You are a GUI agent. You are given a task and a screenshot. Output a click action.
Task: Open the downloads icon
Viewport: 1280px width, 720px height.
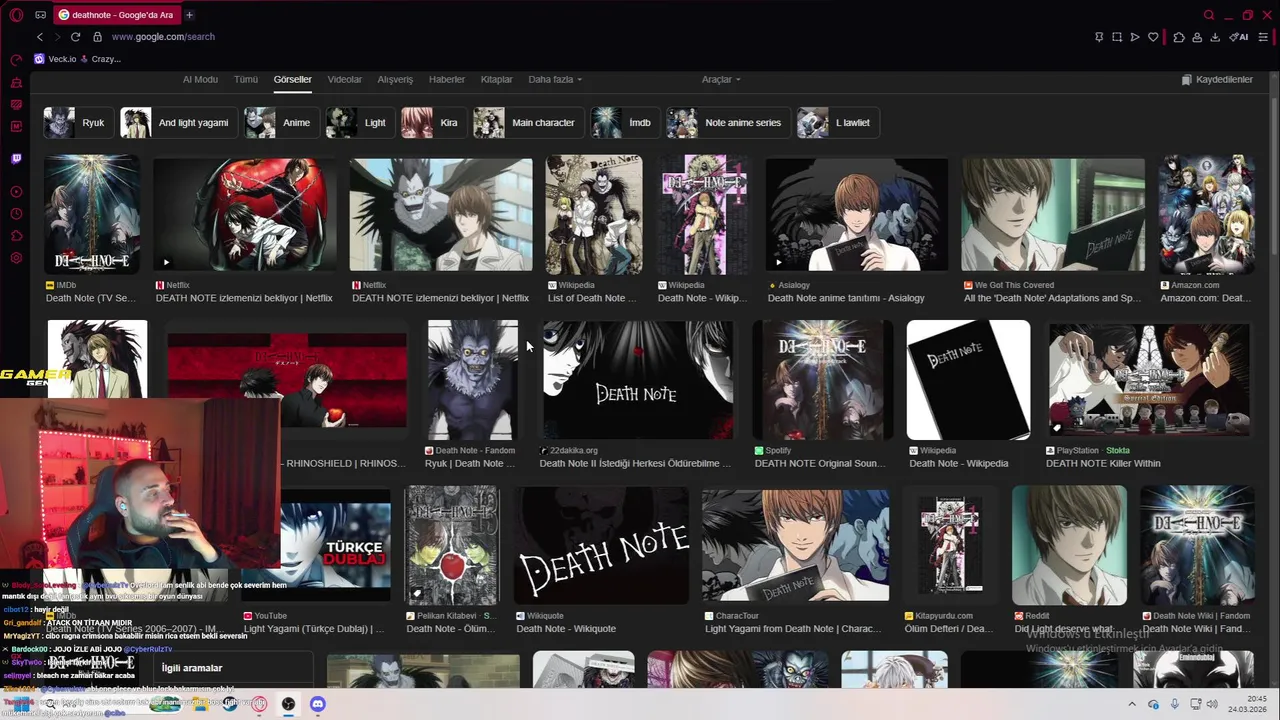point(1215,37)
